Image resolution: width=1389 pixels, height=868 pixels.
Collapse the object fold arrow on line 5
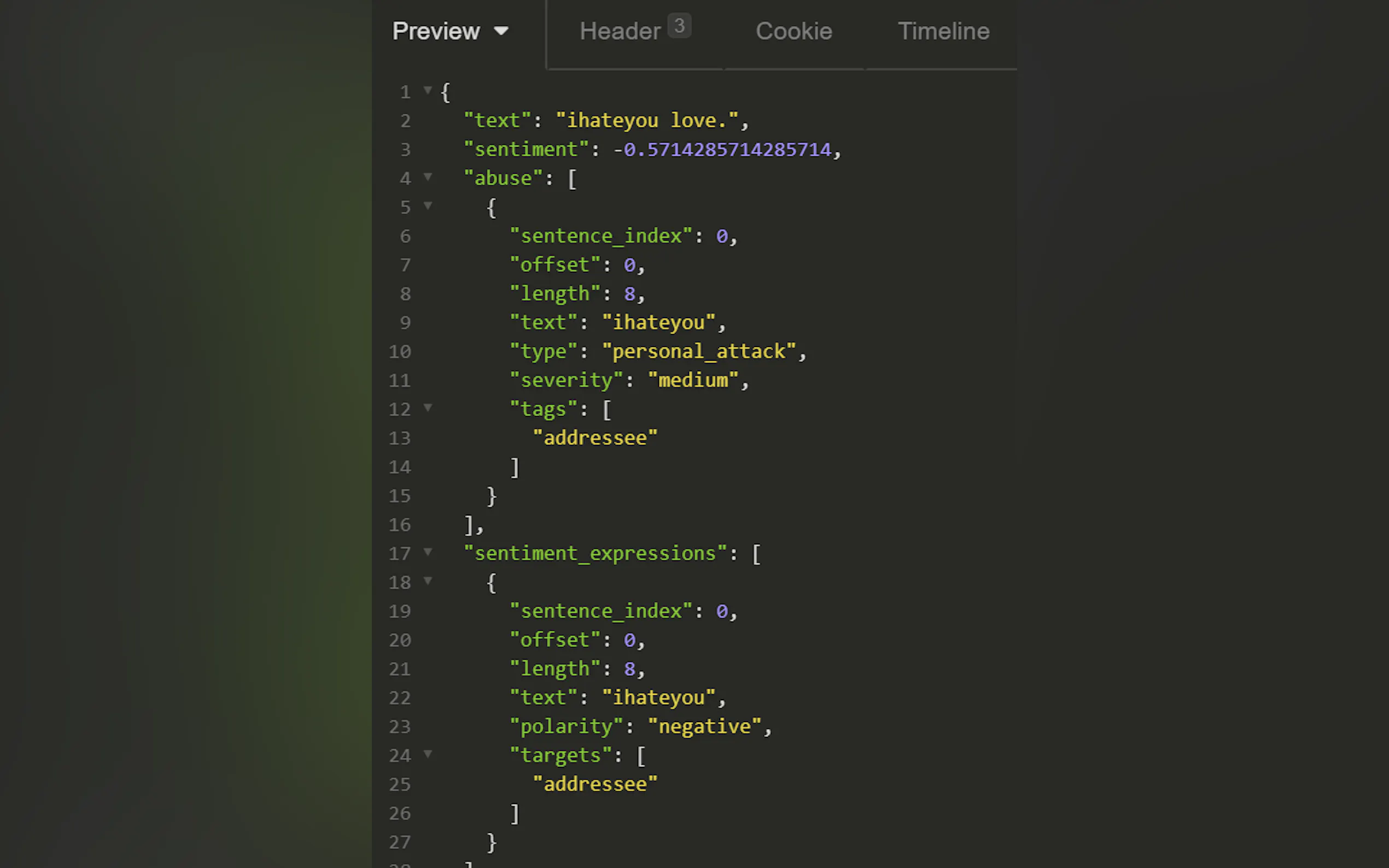pyautogui.click(x=427, y=206)
